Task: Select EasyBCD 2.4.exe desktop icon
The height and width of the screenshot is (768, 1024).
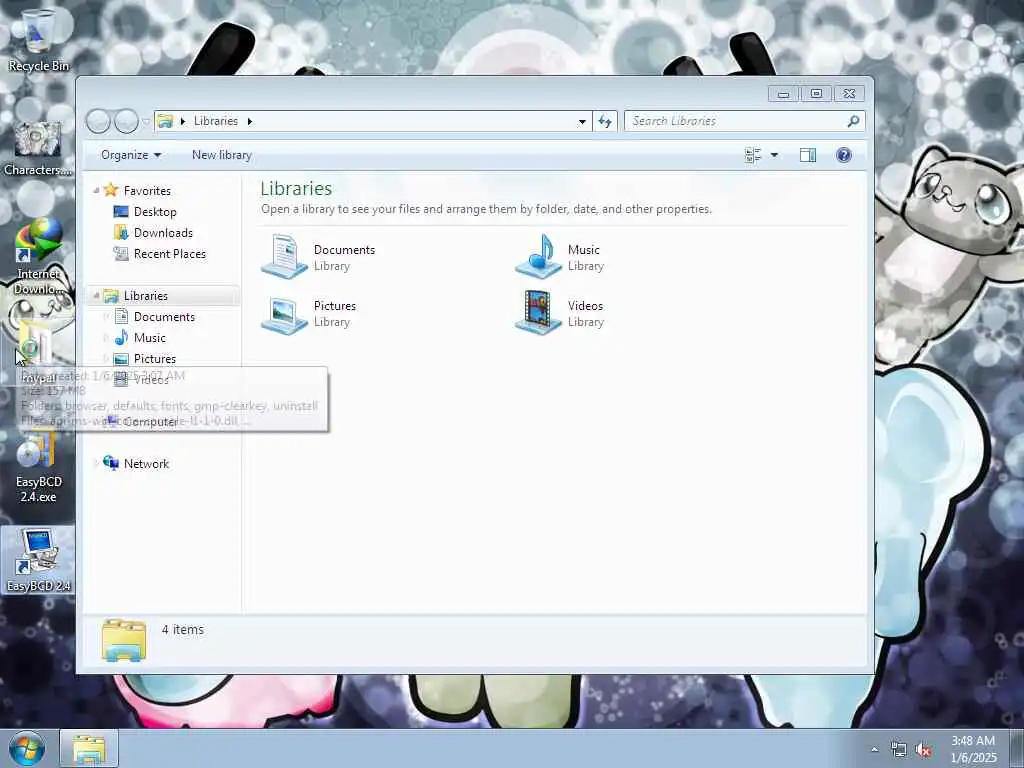Action: (38, 466)
